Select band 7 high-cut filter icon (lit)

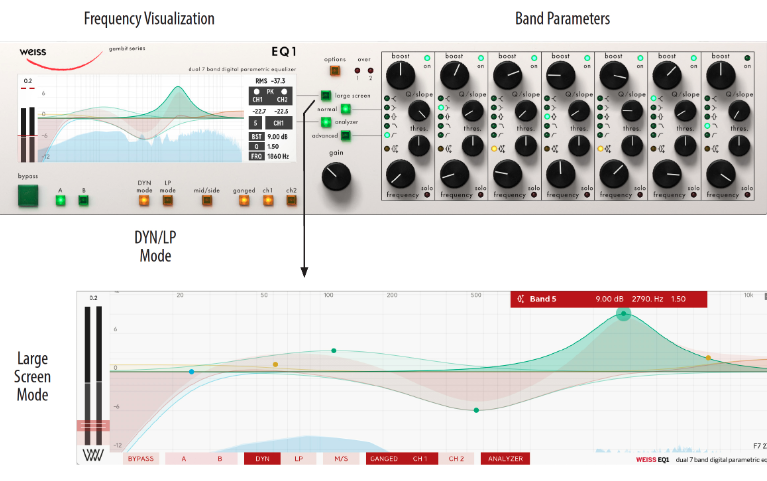[707, 126]
